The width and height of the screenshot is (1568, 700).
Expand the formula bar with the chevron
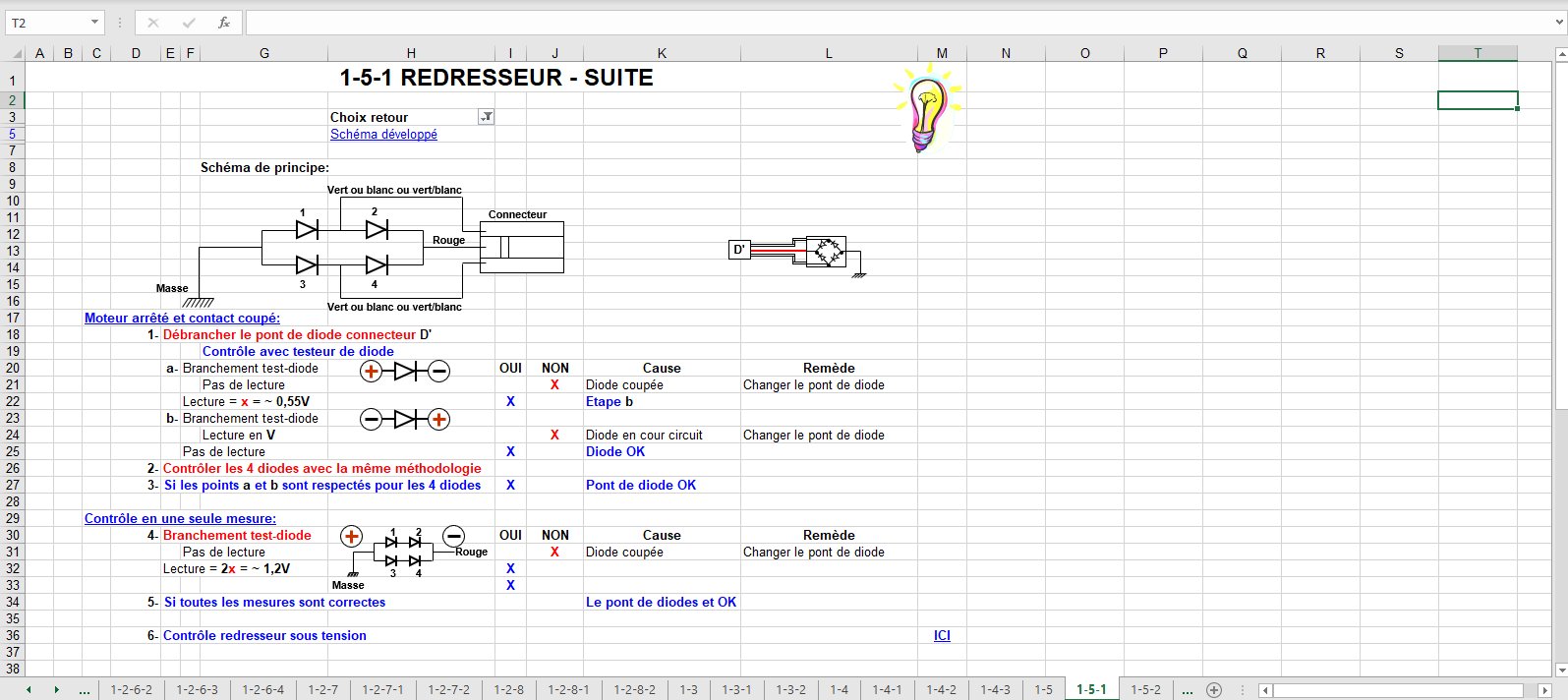coord(1559,23)
